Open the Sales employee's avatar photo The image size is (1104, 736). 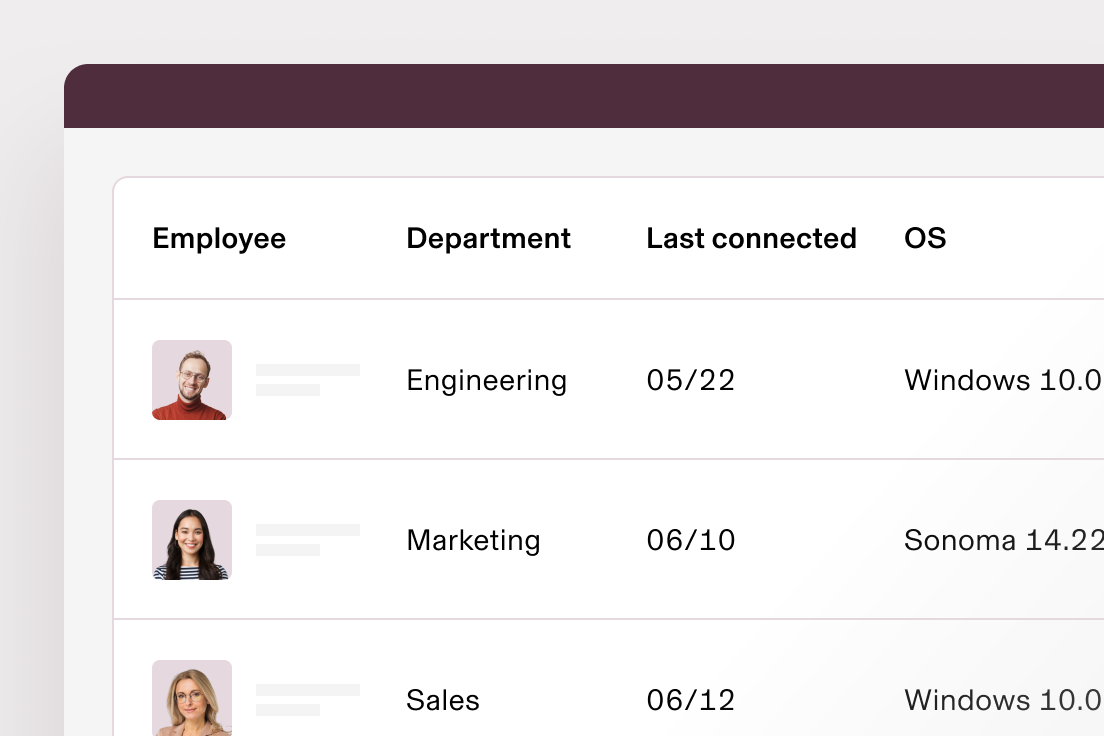click(x=192, y=698)
